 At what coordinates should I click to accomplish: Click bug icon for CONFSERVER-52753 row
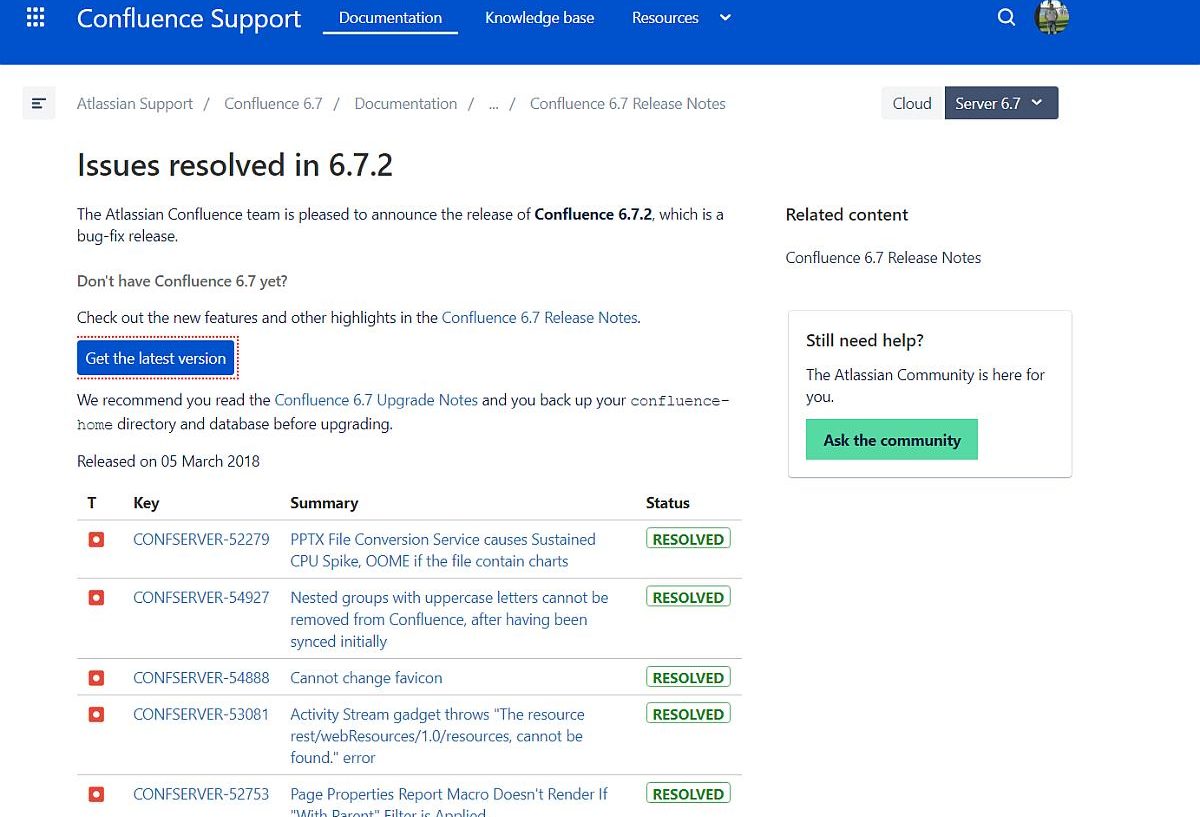[x=96, y=794]
